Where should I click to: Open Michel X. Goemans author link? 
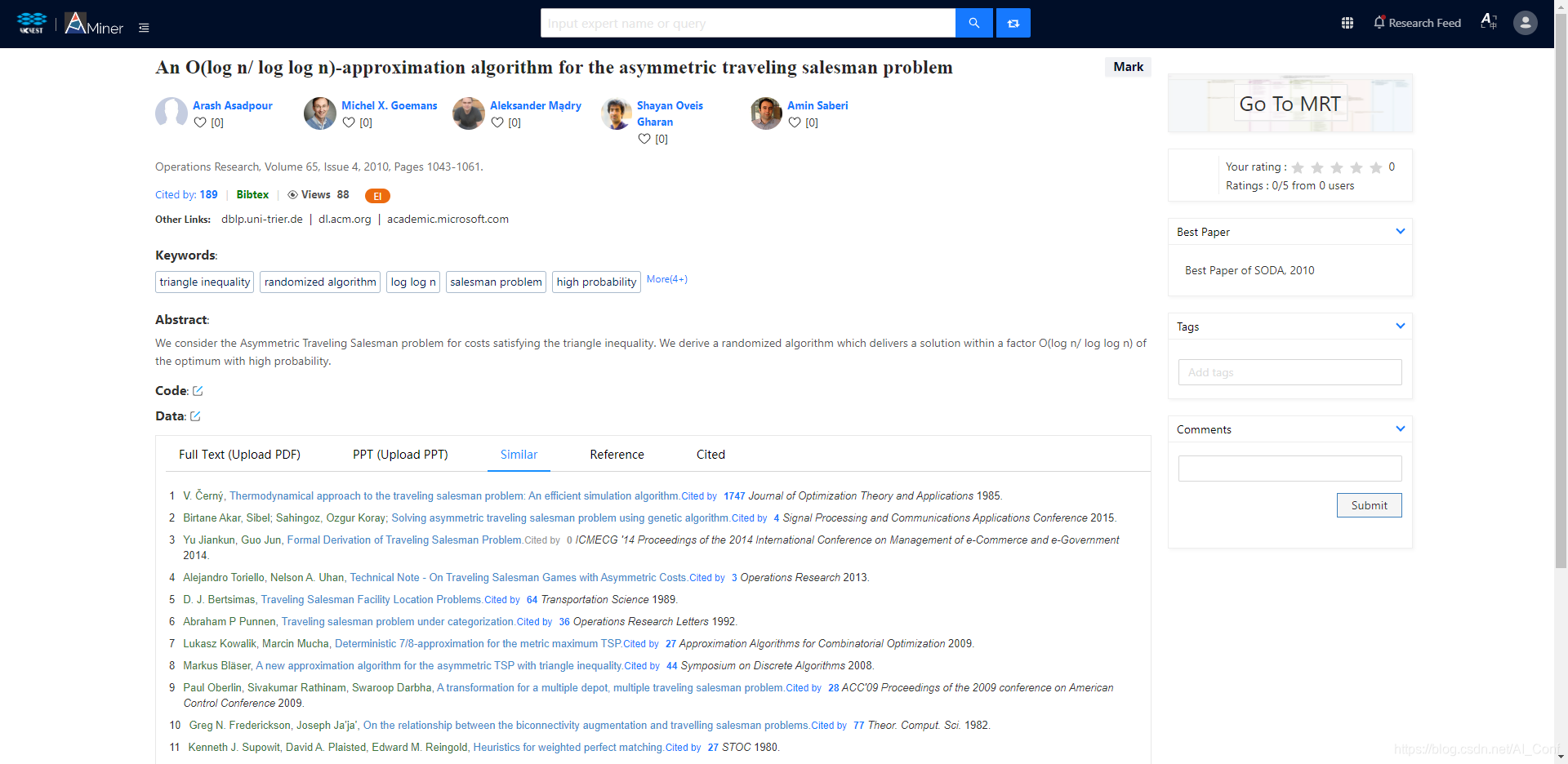pyautogui.click(x=390, y=106)
